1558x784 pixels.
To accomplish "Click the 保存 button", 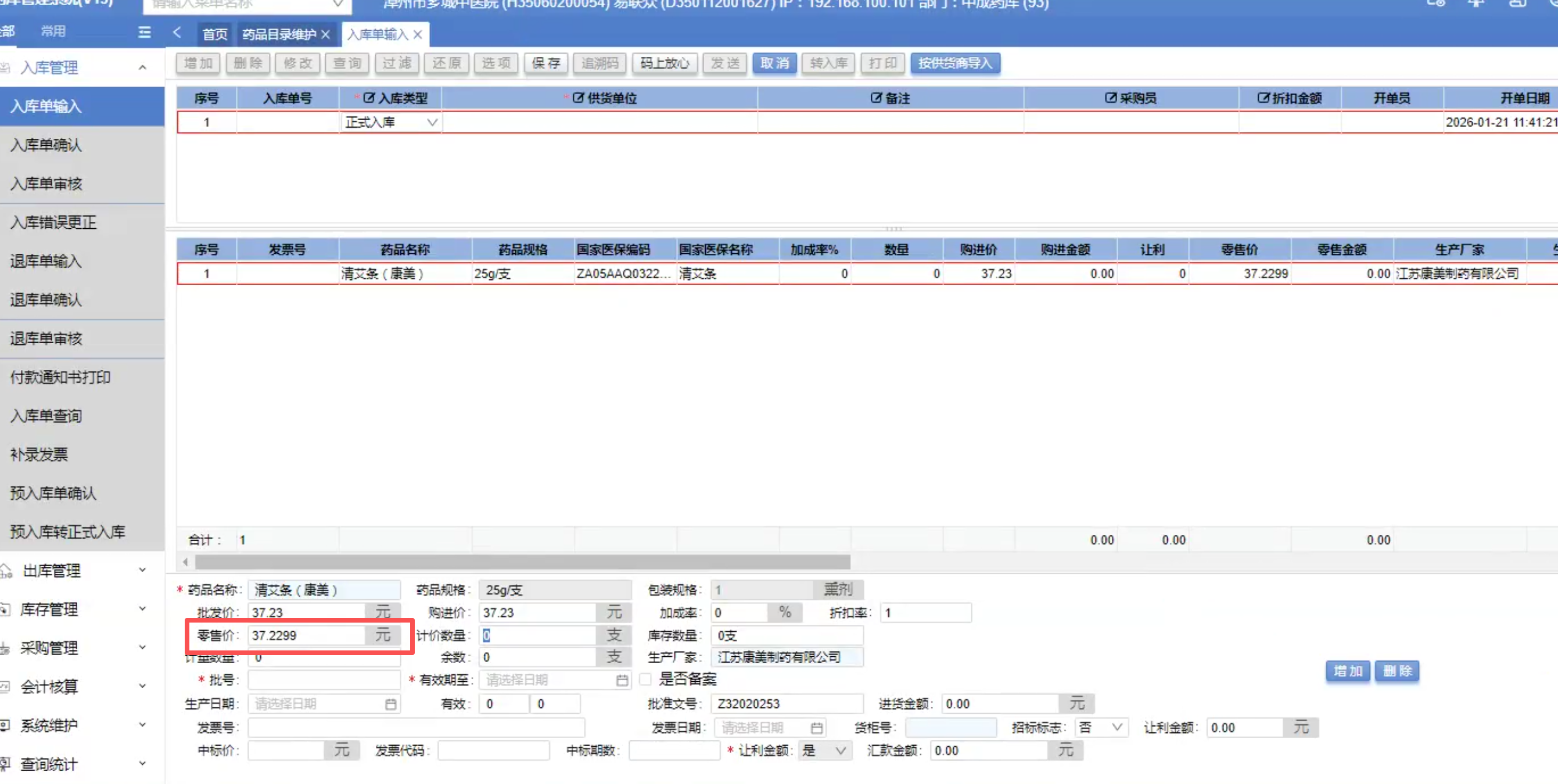I will click(x=545, y=63).
